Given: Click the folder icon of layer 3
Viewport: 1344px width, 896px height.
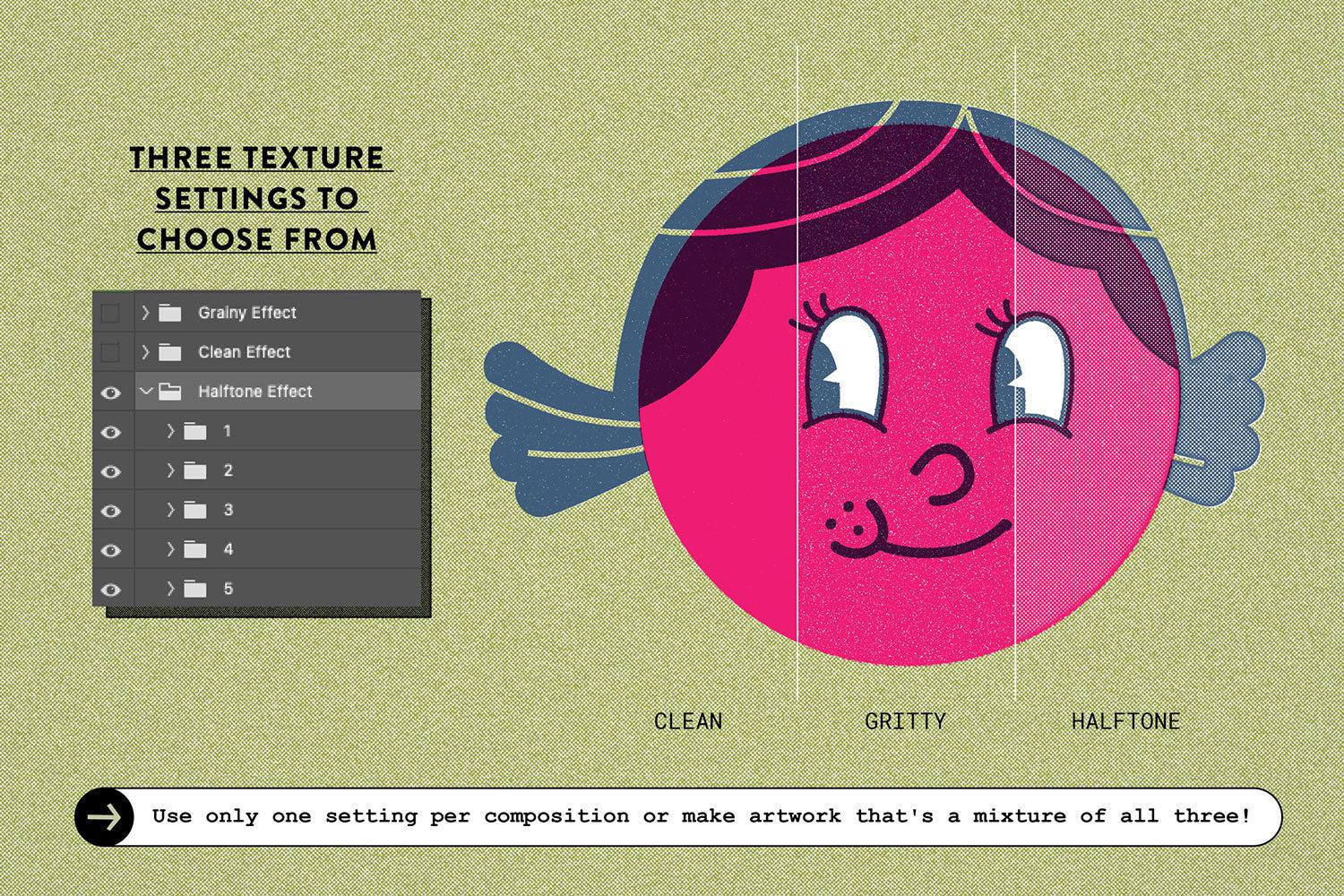Looking at the screenshot, I should (x=196, y=510).
